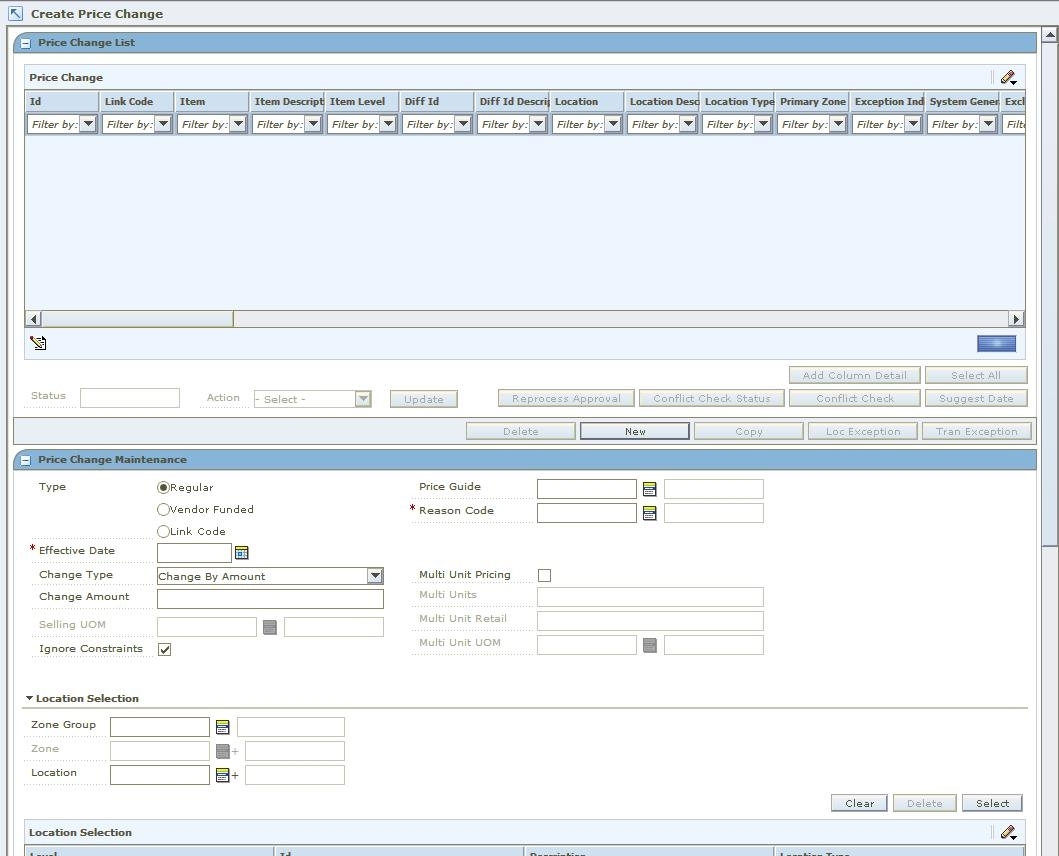
Task: Click the Tran Exception button
Action: coord(977,431)
